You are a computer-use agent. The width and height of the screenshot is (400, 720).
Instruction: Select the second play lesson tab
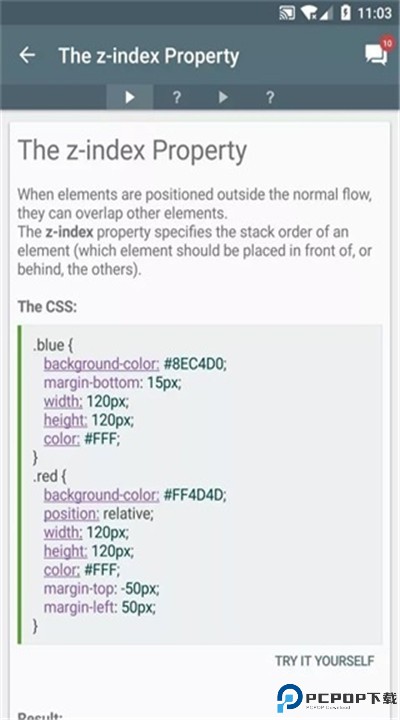tap(223, 97)
